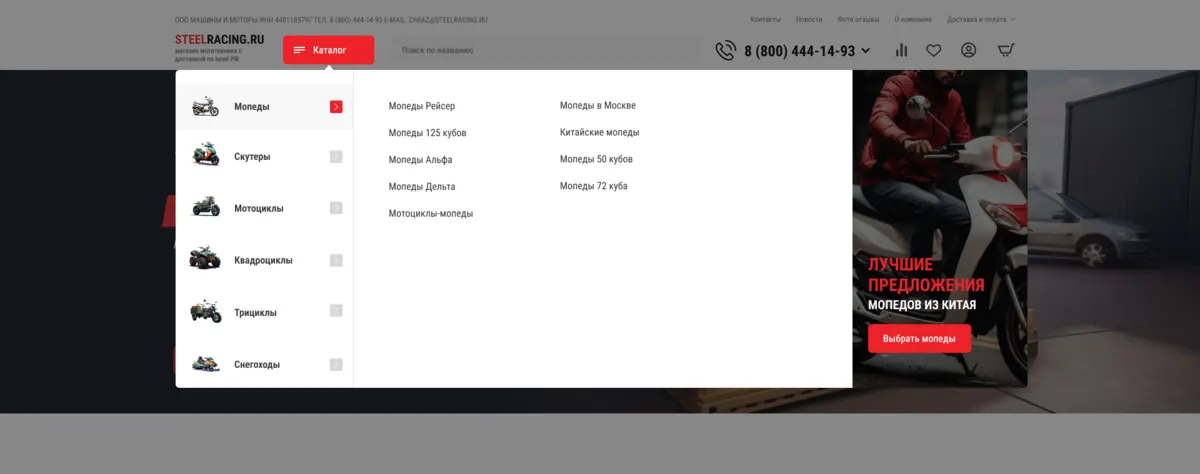Click the Снегоходы snowmobile thumbnail

pyautogui.click(x=205, y=364)
